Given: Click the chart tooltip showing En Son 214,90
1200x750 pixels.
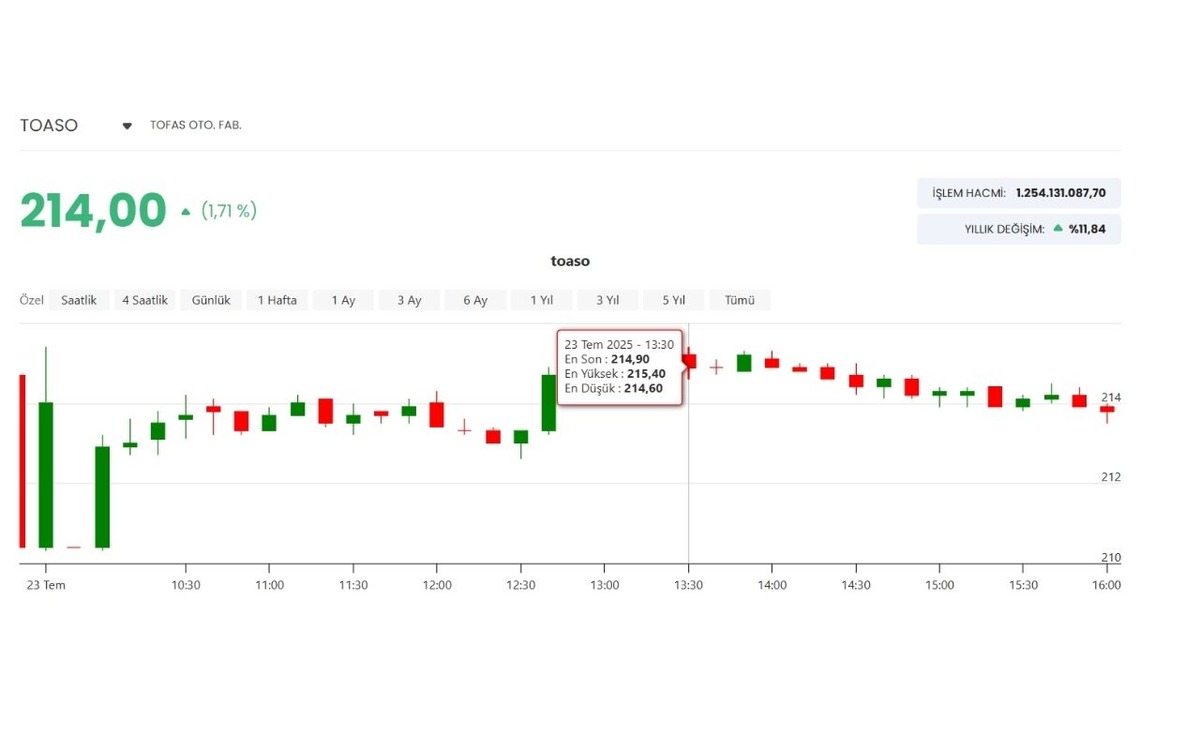Looking at the screenshot, I should [620, 368].
